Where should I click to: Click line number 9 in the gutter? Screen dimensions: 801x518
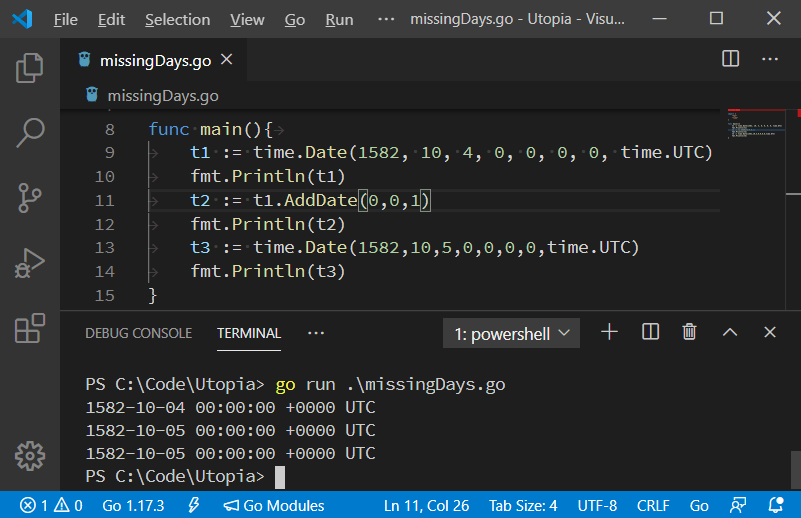pyautogui.click(x=109, y=153)
